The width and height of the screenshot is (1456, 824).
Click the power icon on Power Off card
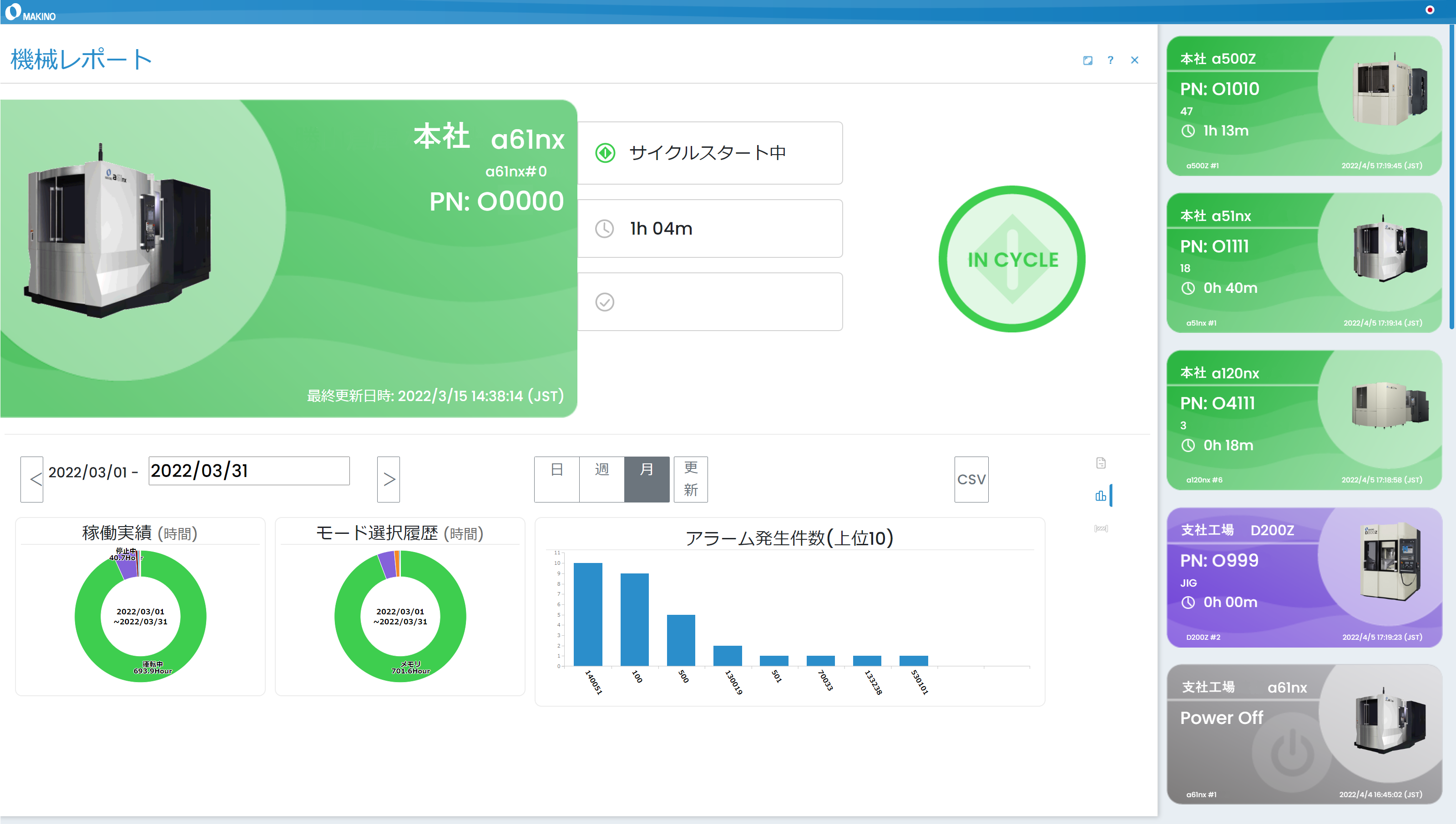1292,753
